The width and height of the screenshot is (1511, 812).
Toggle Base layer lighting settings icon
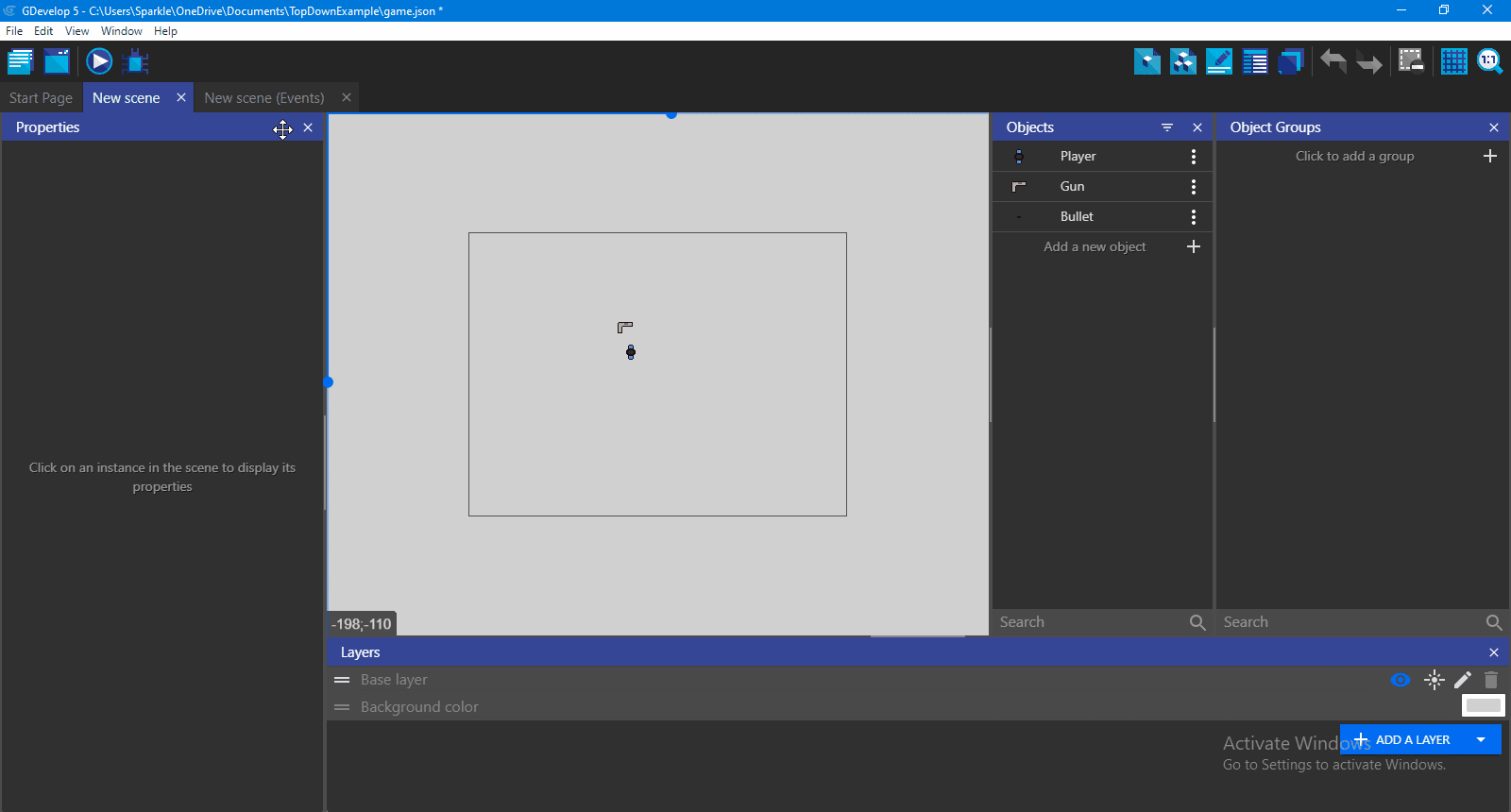click(1434, 680)
